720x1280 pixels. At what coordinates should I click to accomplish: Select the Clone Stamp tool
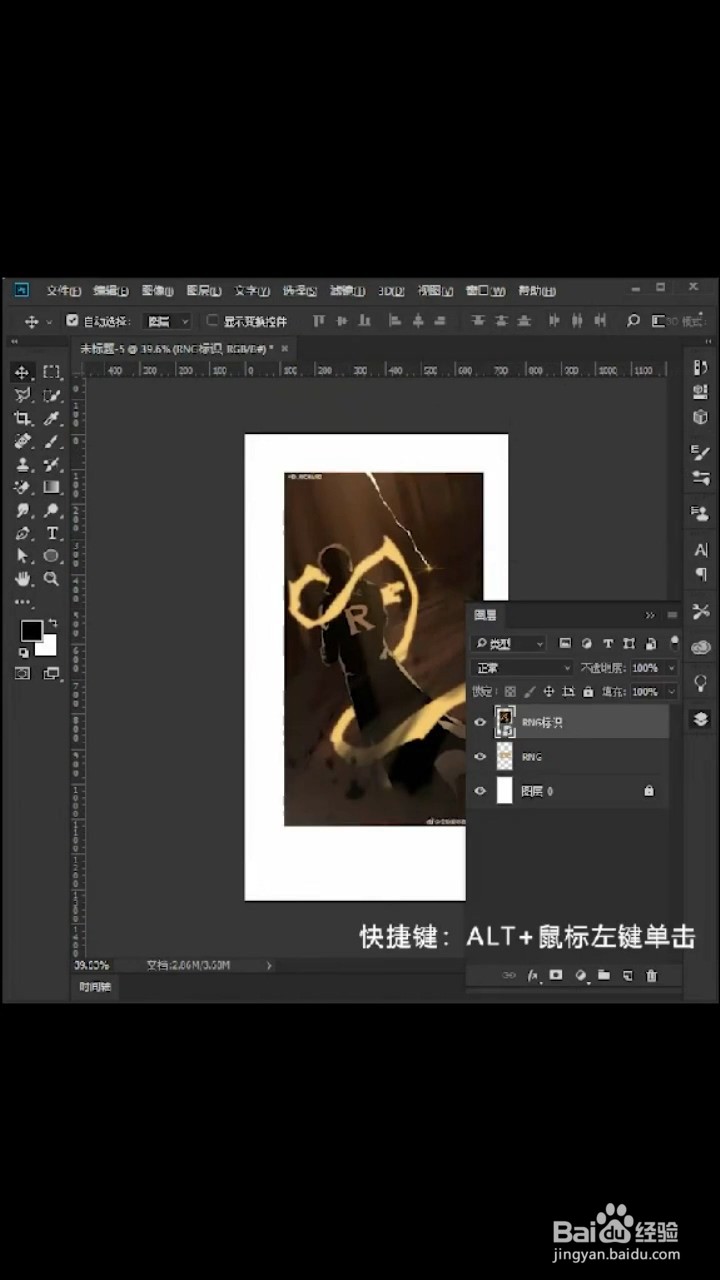click(22, 464)
